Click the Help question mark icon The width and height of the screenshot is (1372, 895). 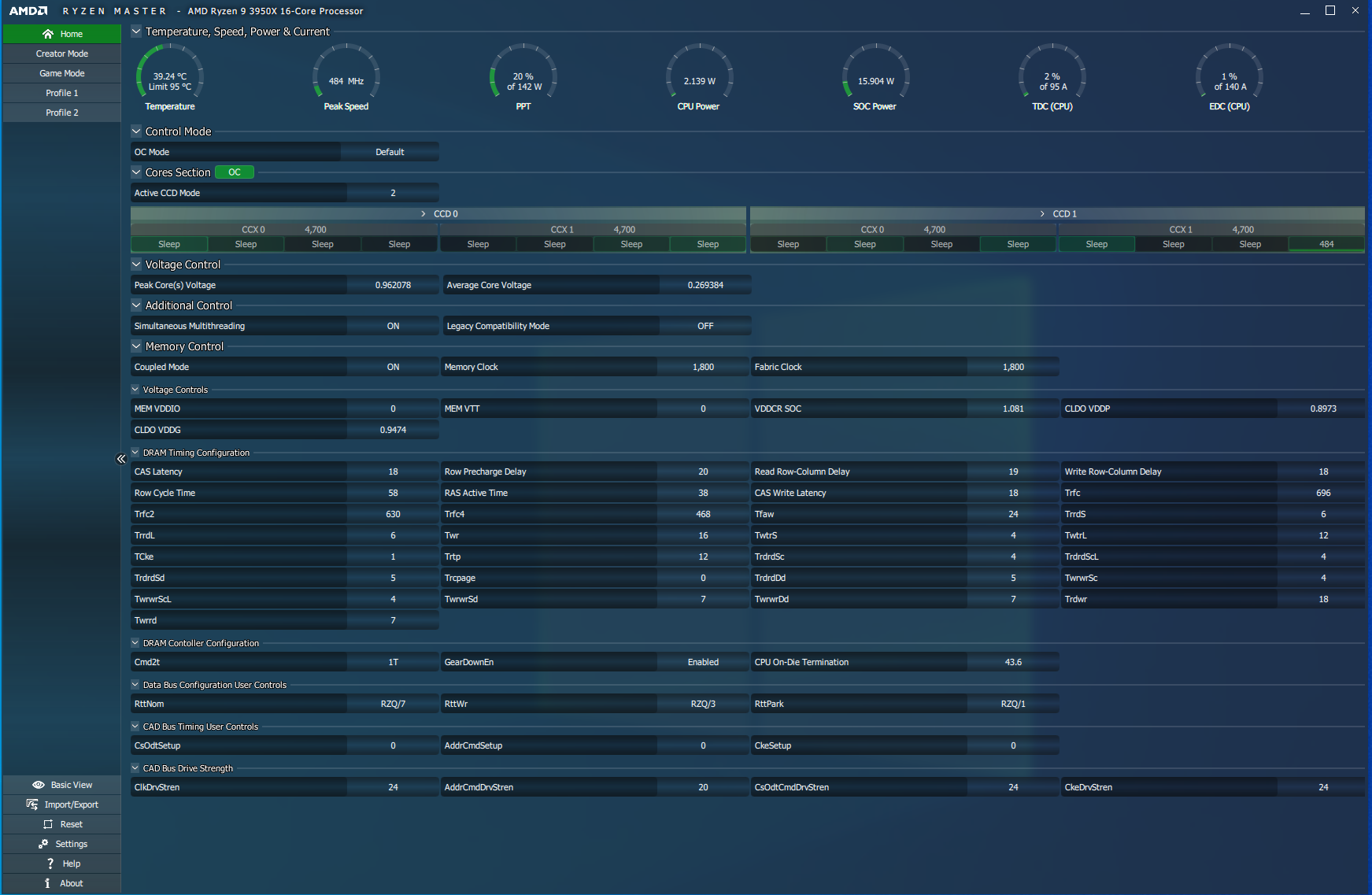click(x=50, y=864)
